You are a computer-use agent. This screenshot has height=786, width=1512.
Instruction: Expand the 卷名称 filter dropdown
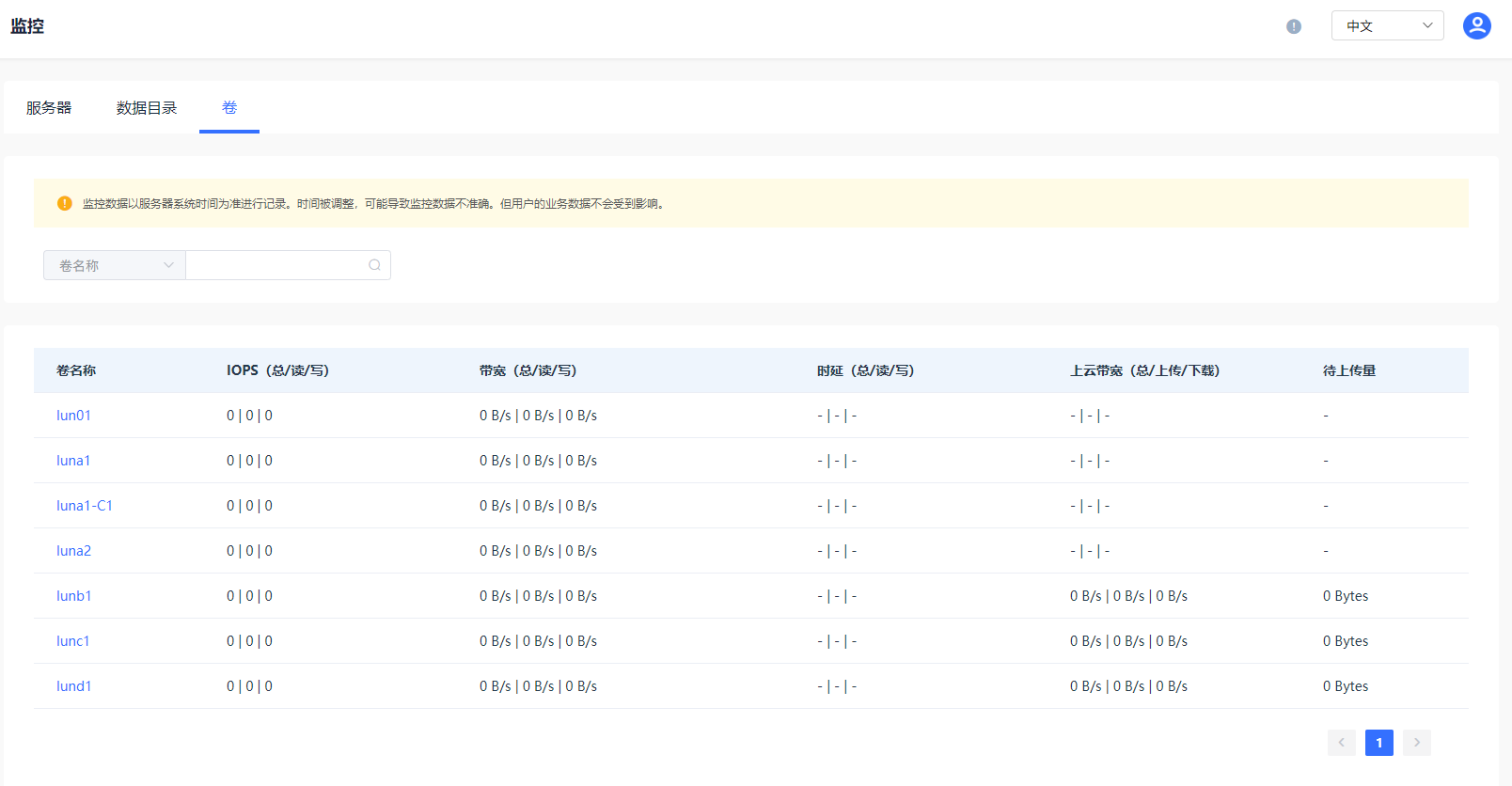(115, 265)
